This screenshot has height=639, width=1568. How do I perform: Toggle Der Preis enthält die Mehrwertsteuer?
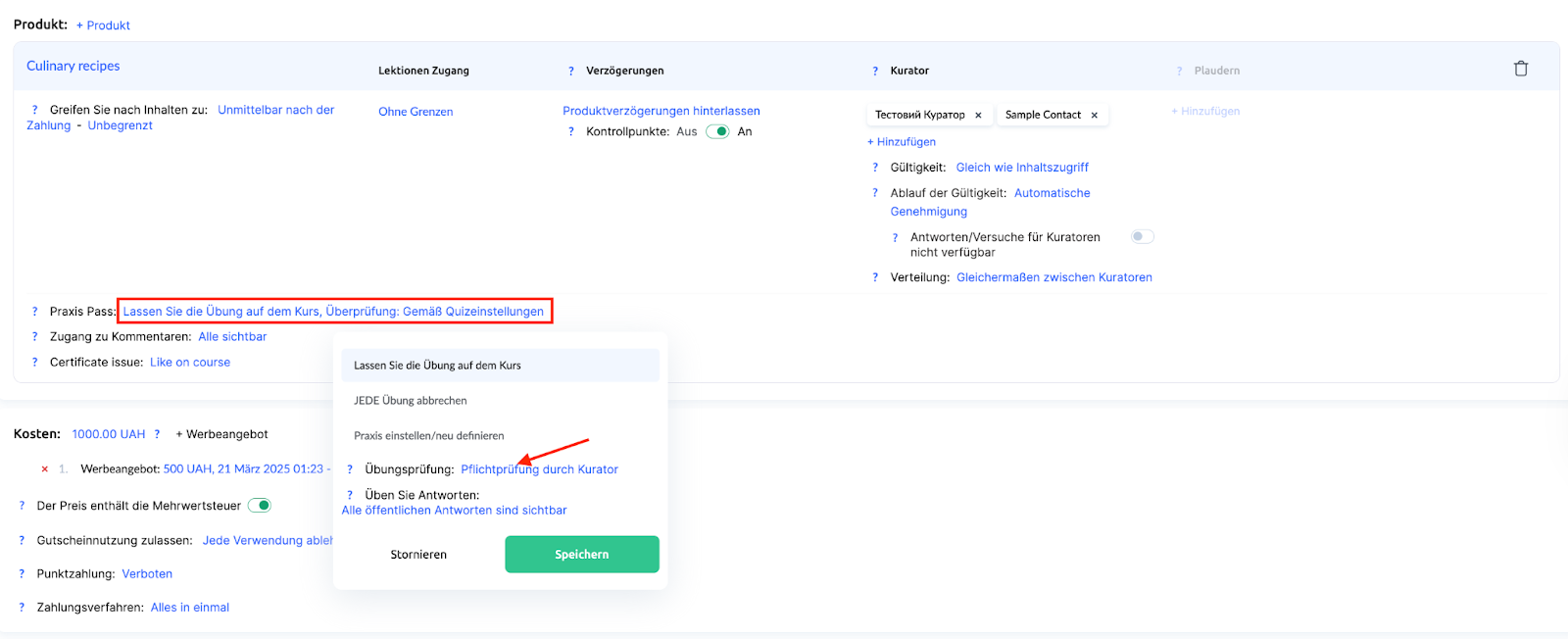pyautogui.click(x=259, y=506)
